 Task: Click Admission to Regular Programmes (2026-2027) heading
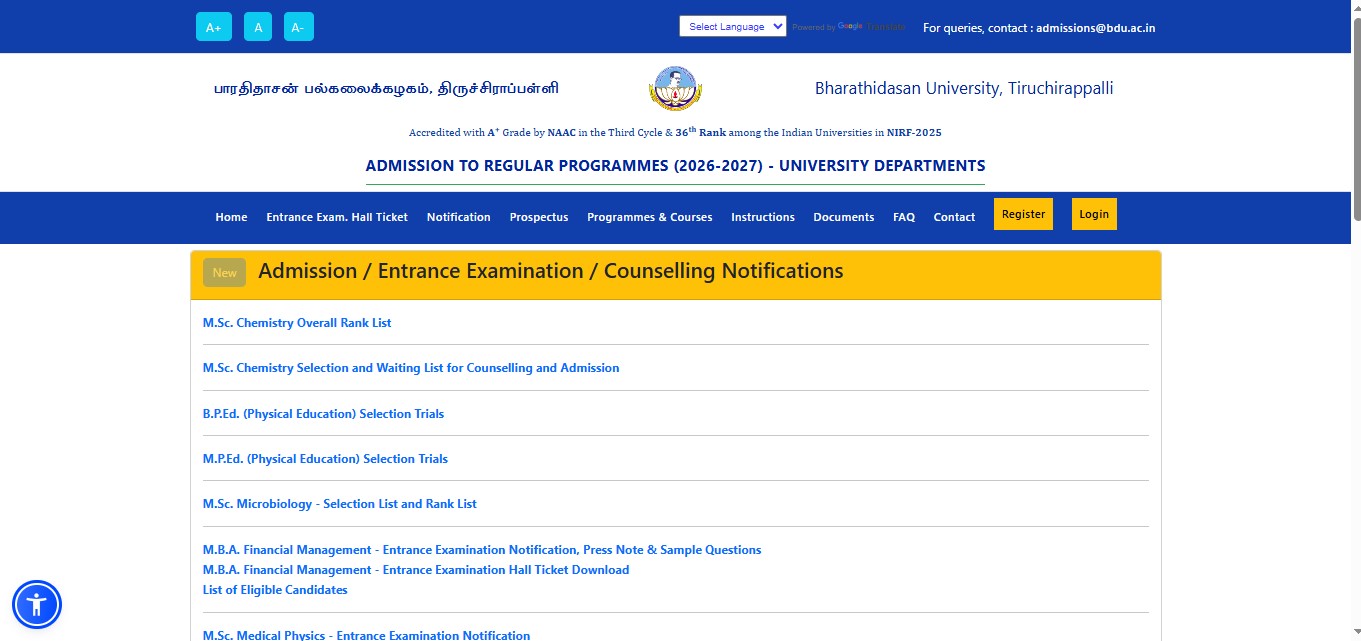tap(676, 166)
